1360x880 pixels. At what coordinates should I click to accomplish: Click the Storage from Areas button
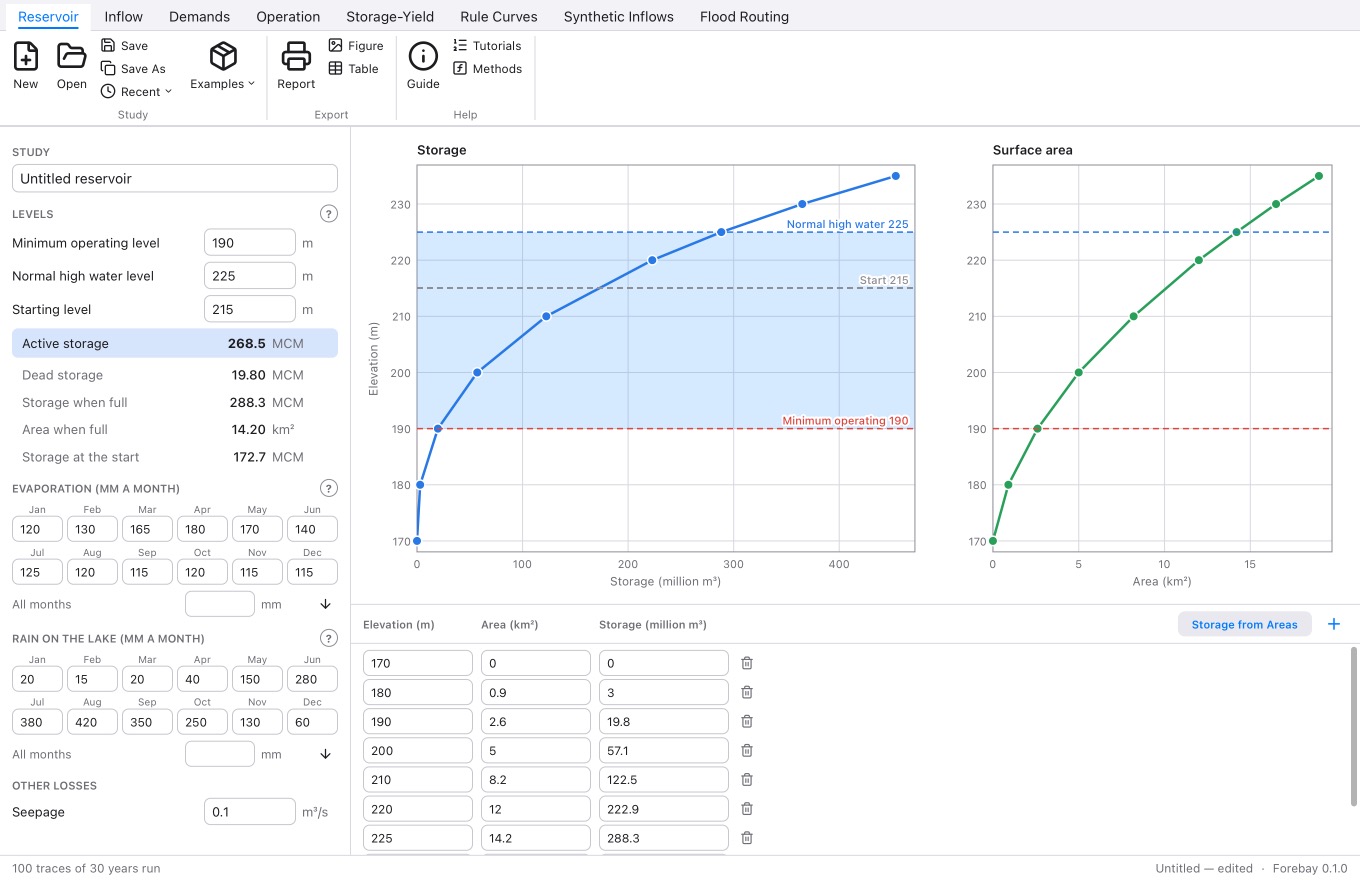click(1244, 624)
